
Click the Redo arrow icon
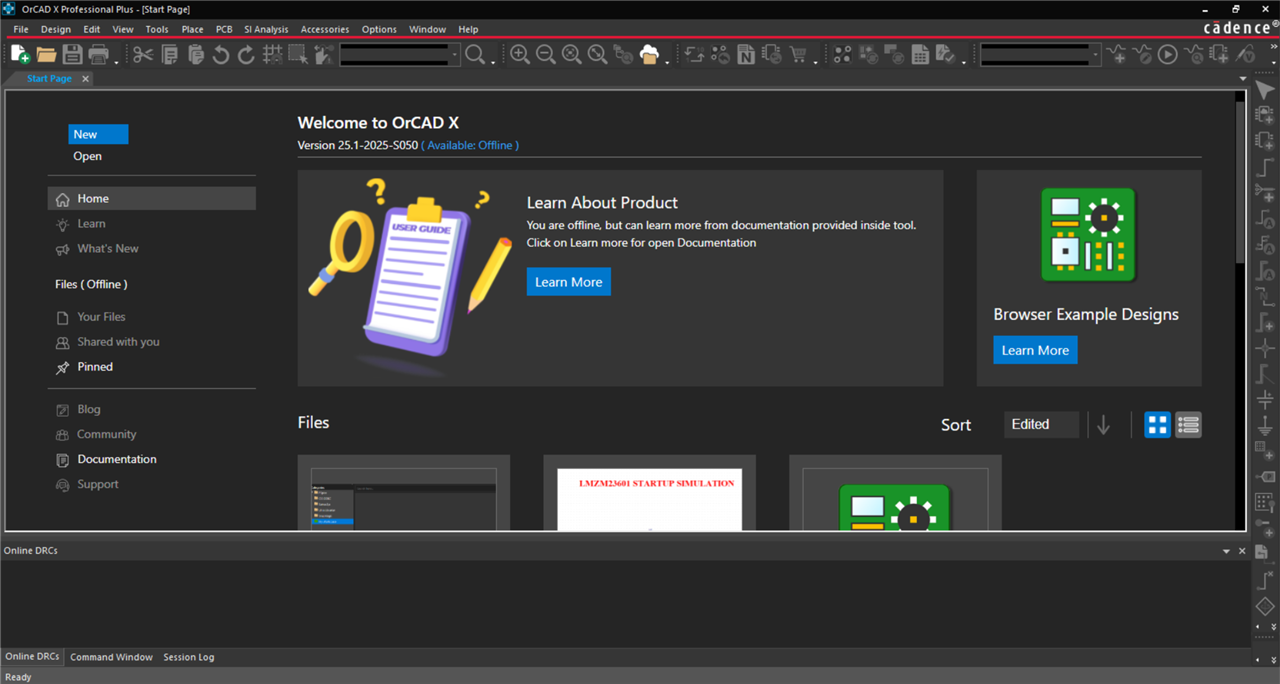click(x=246, y=54)
